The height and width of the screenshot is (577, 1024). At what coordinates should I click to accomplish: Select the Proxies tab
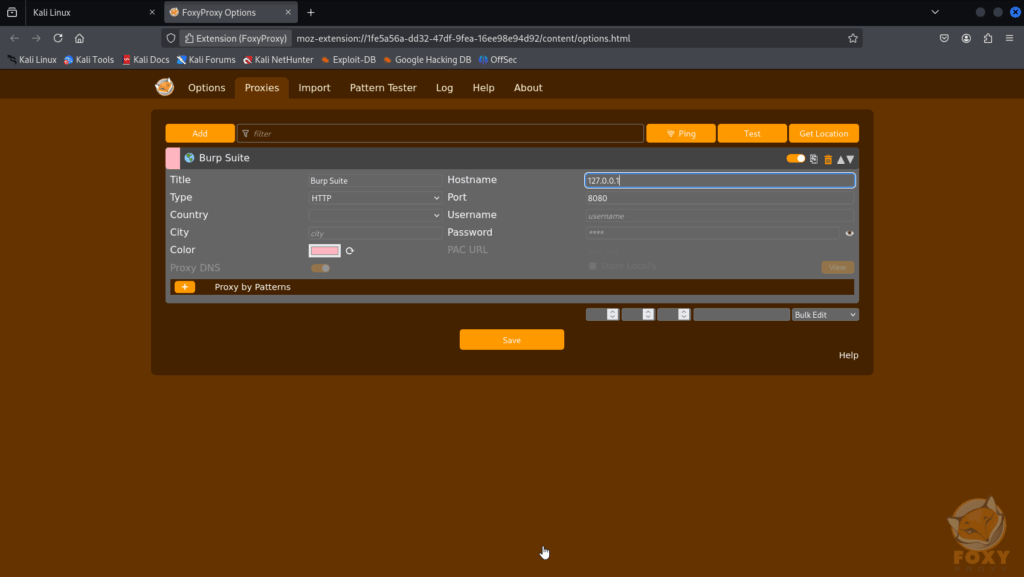262,87
